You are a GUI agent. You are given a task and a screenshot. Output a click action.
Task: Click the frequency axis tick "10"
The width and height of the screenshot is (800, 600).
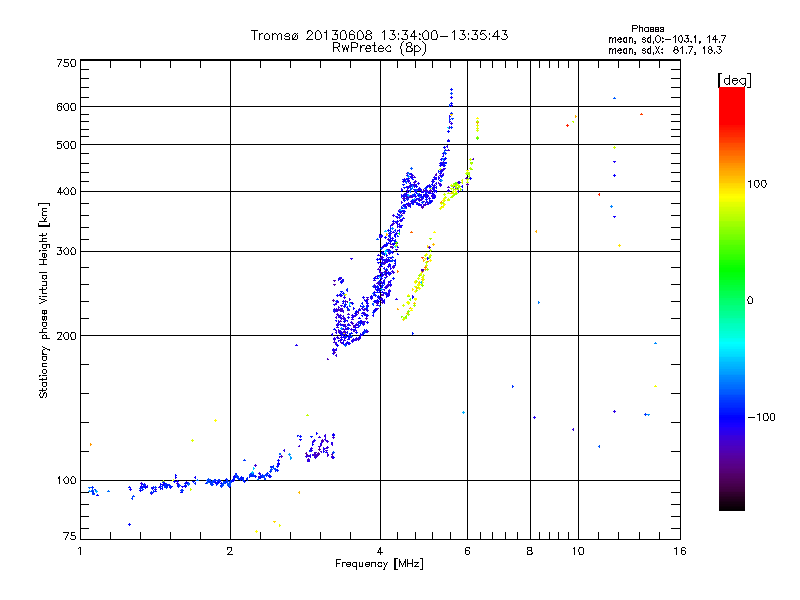[578, 551]
